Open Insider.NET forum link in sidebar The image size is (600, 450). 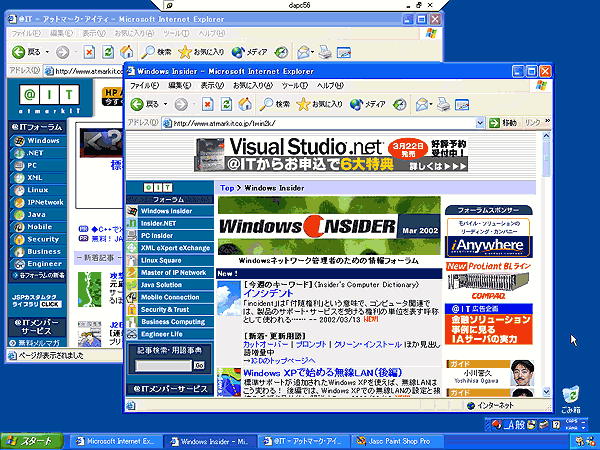click(170, 223)
